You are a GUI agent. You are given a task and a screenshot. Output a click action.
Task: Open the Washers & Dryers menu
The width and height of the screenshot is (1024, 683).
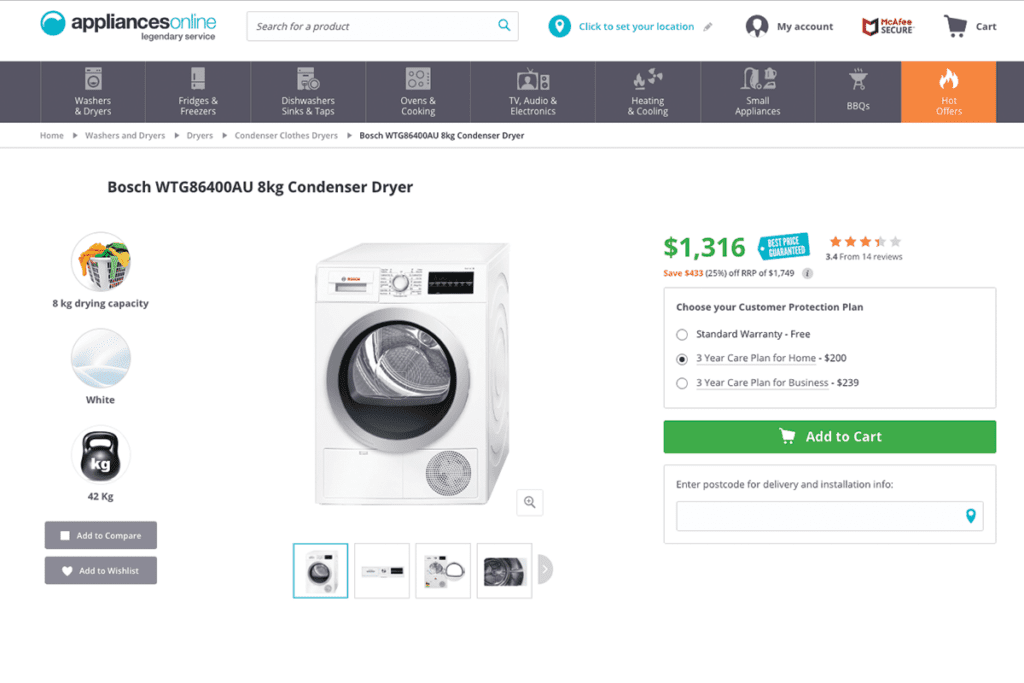pyautogui.click(x=93, y=92)
